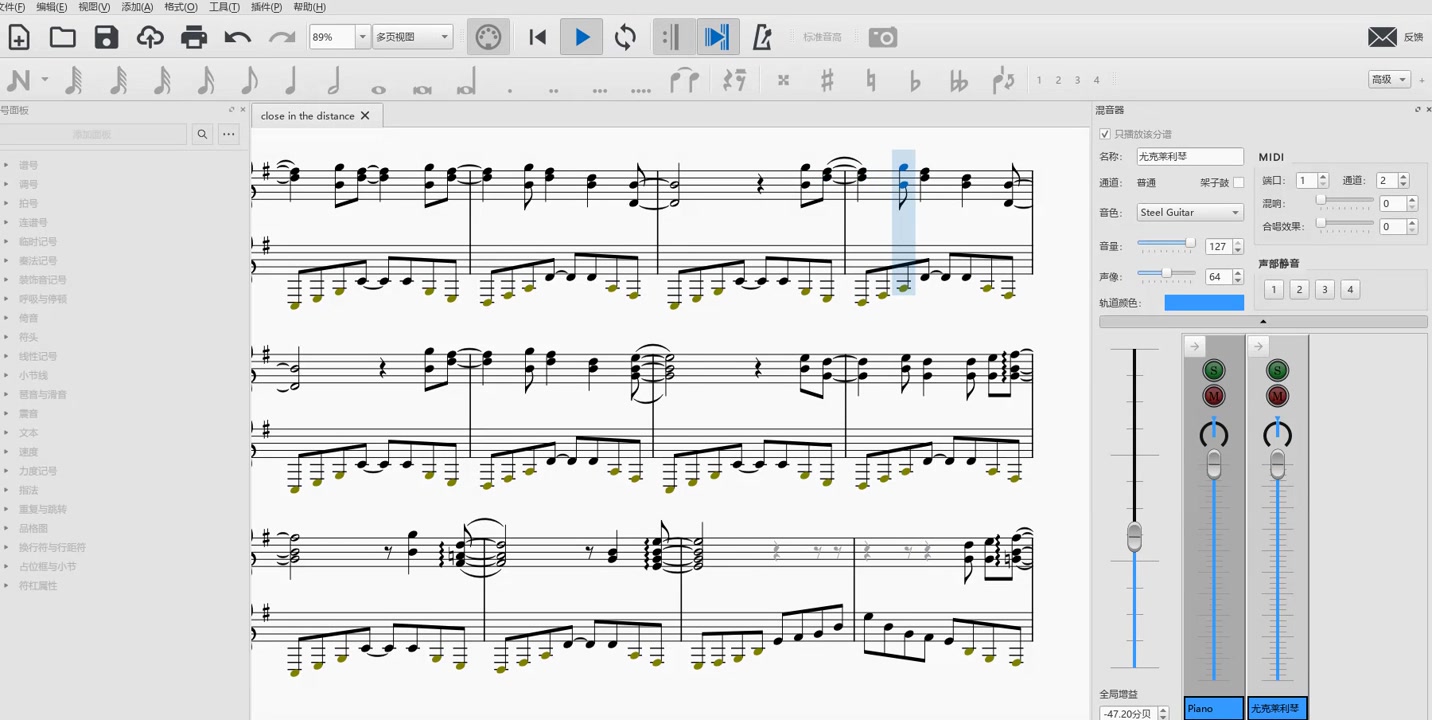This screenshot has height=720, width=1432.
Task: Toggle loop playback
Action: [x=625, y=38]
